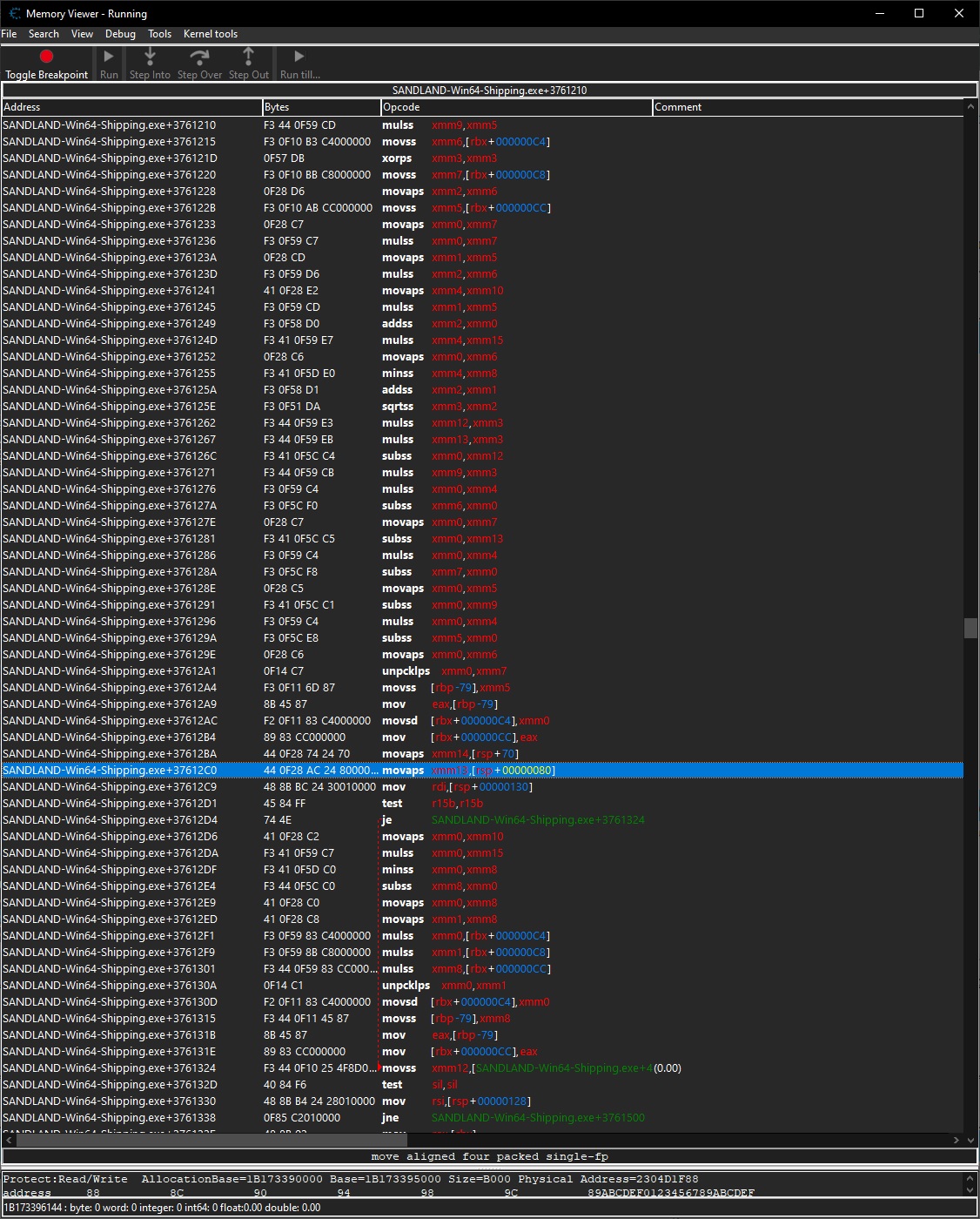Click the Address column header
Image resolution: width=980 pixels, height=1219 pixels.
point(131,107)
